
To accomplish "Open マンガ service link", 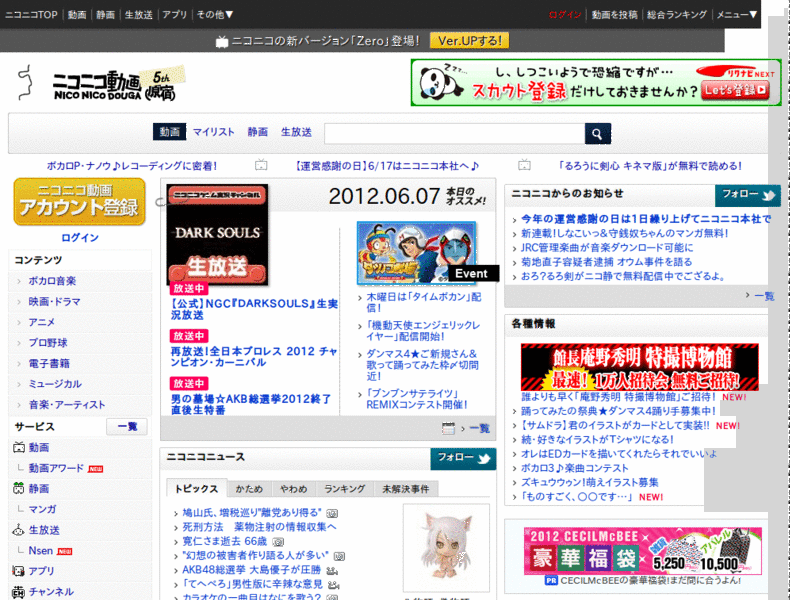I will [42, 509].
